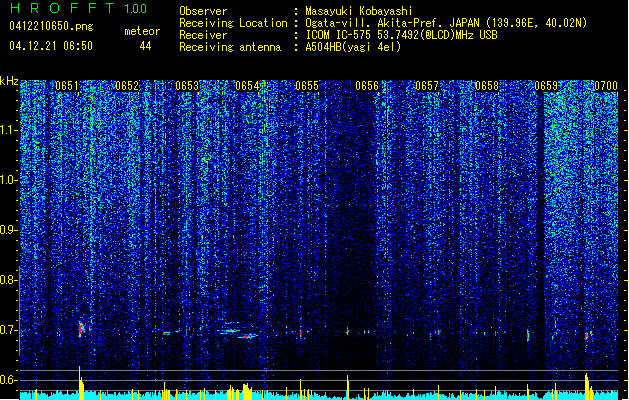Click the 0.6 kHz axis label
The width and height of the screenshot is (629, 400).
pos(9,380)
